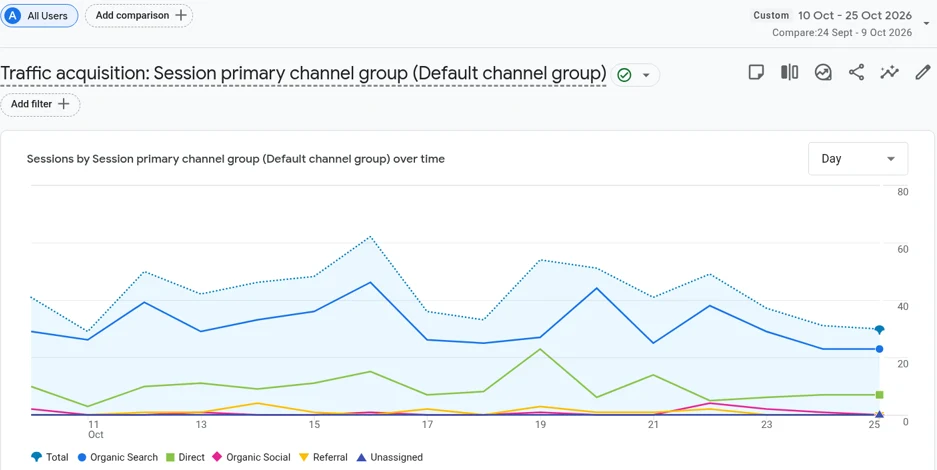Click the plus icon in Add filter
Image resolution: width=937 pixels, height=470 pixels.
(64, 104)
